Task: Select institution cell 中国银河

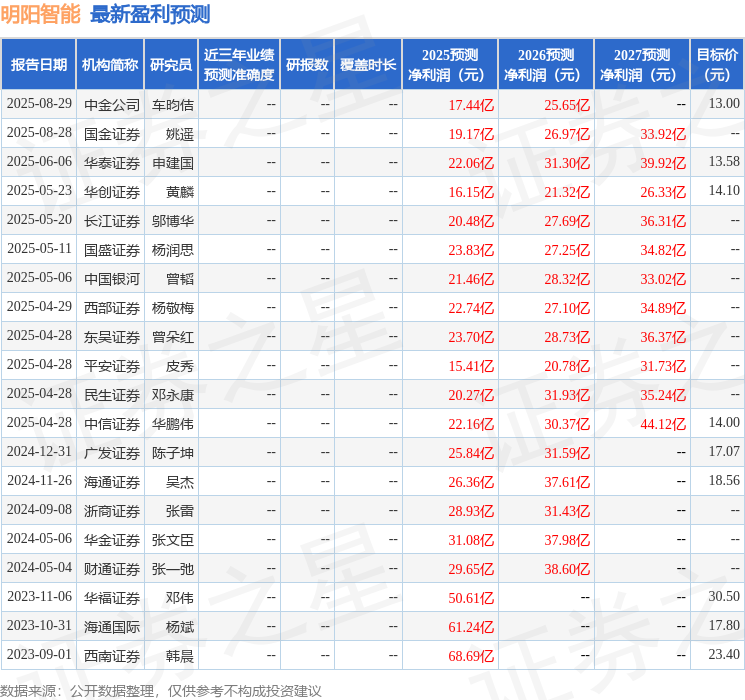Action: click(x=112, y=279)
